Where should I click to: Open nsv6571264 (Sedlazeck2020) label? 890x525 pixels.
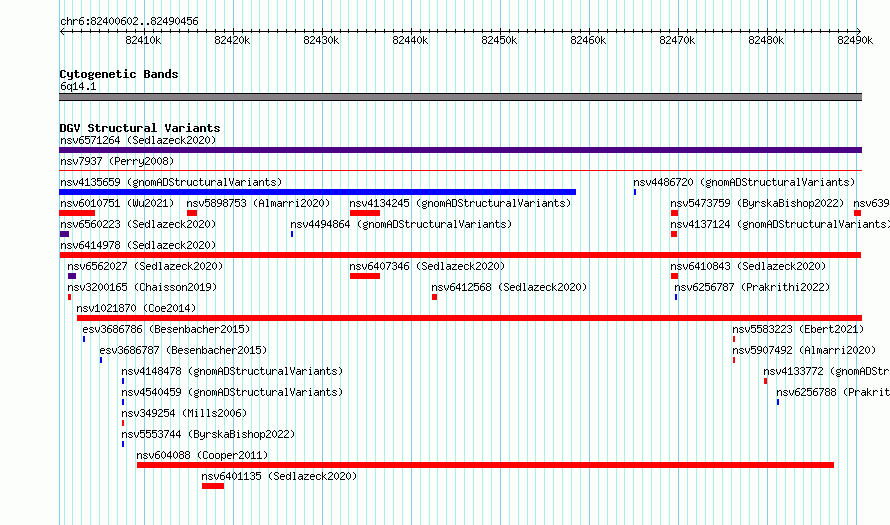[138, 140]
